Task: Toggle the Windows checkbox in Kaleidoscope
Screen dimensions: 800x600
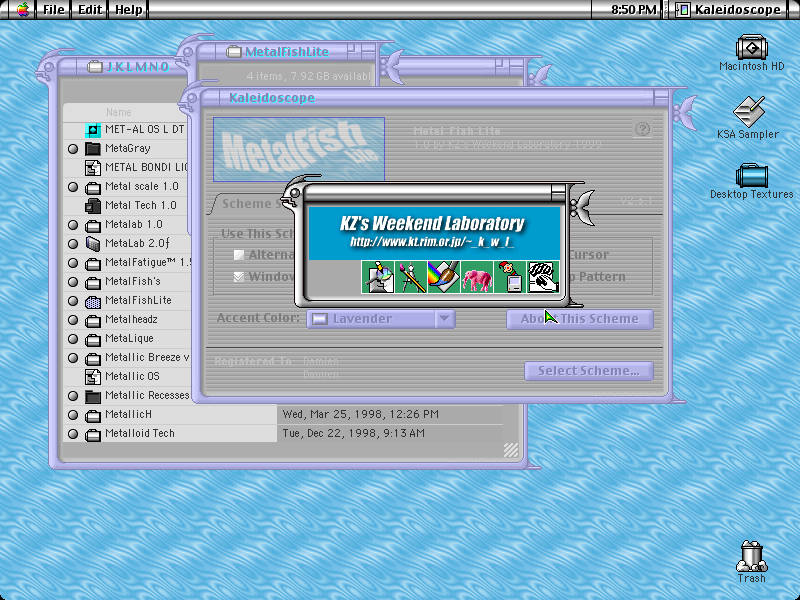Action: [238, 277]
